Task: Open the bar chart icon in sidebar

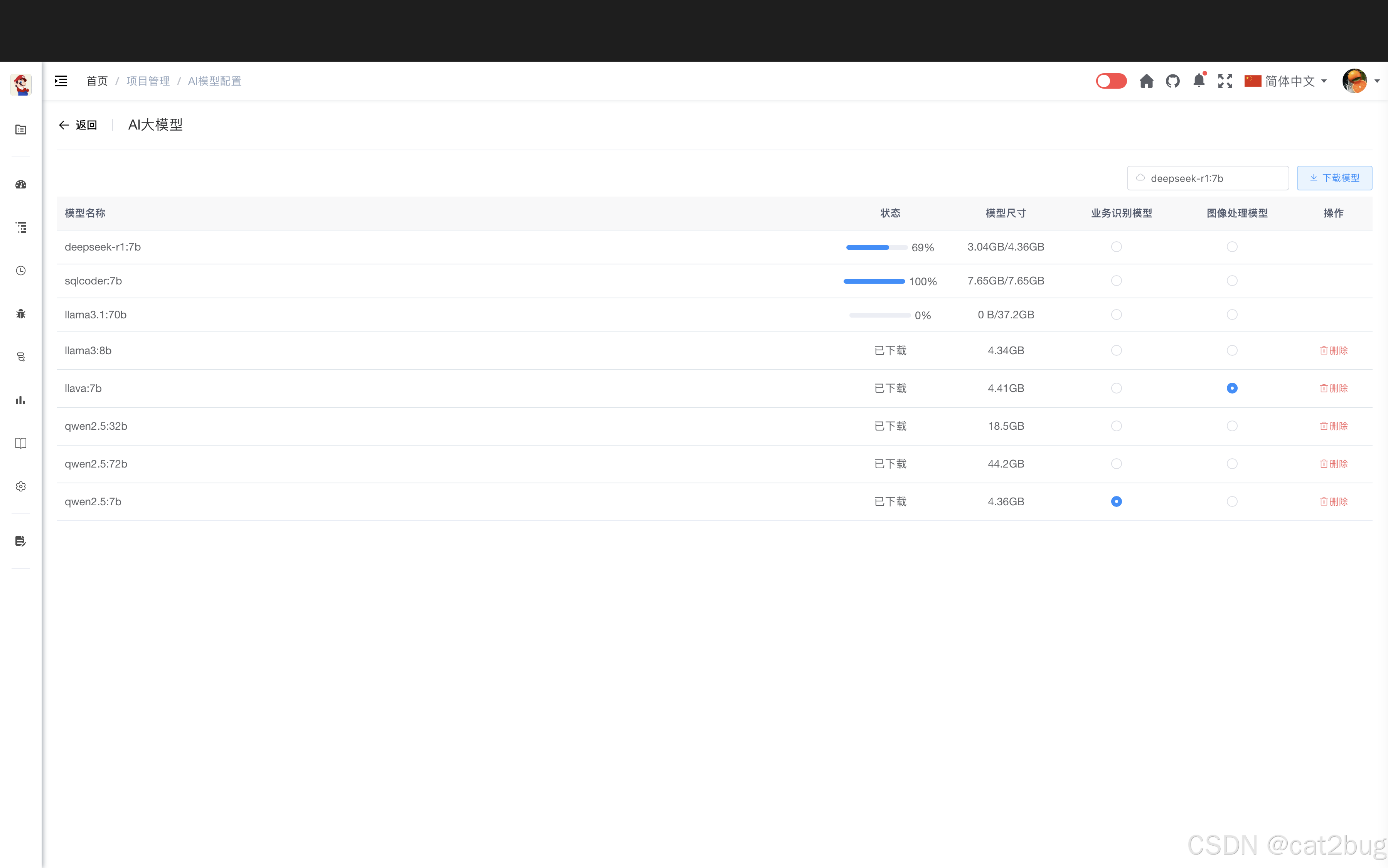Action: click(x=21, y=400)
